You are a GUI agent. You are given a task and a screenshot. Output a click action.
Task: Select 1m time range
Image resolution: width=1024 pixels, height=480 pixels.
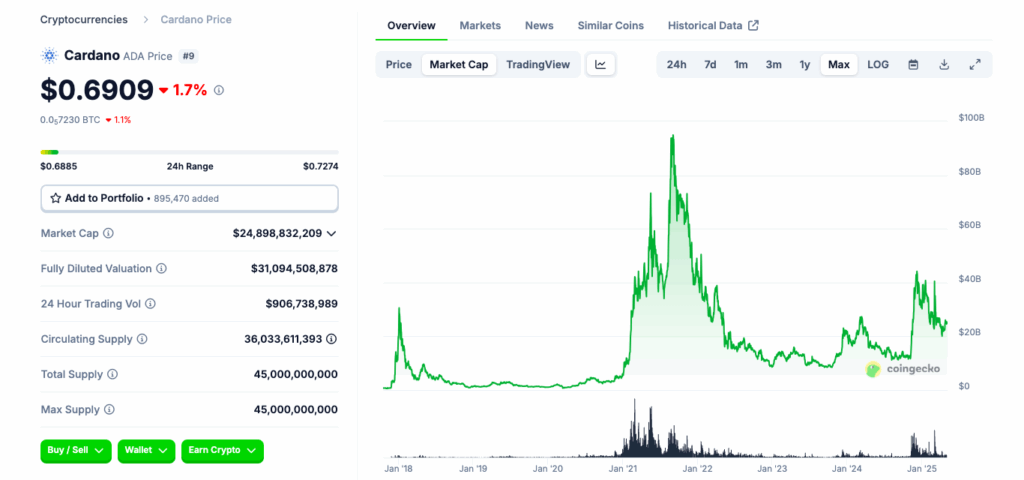[741, 65]
